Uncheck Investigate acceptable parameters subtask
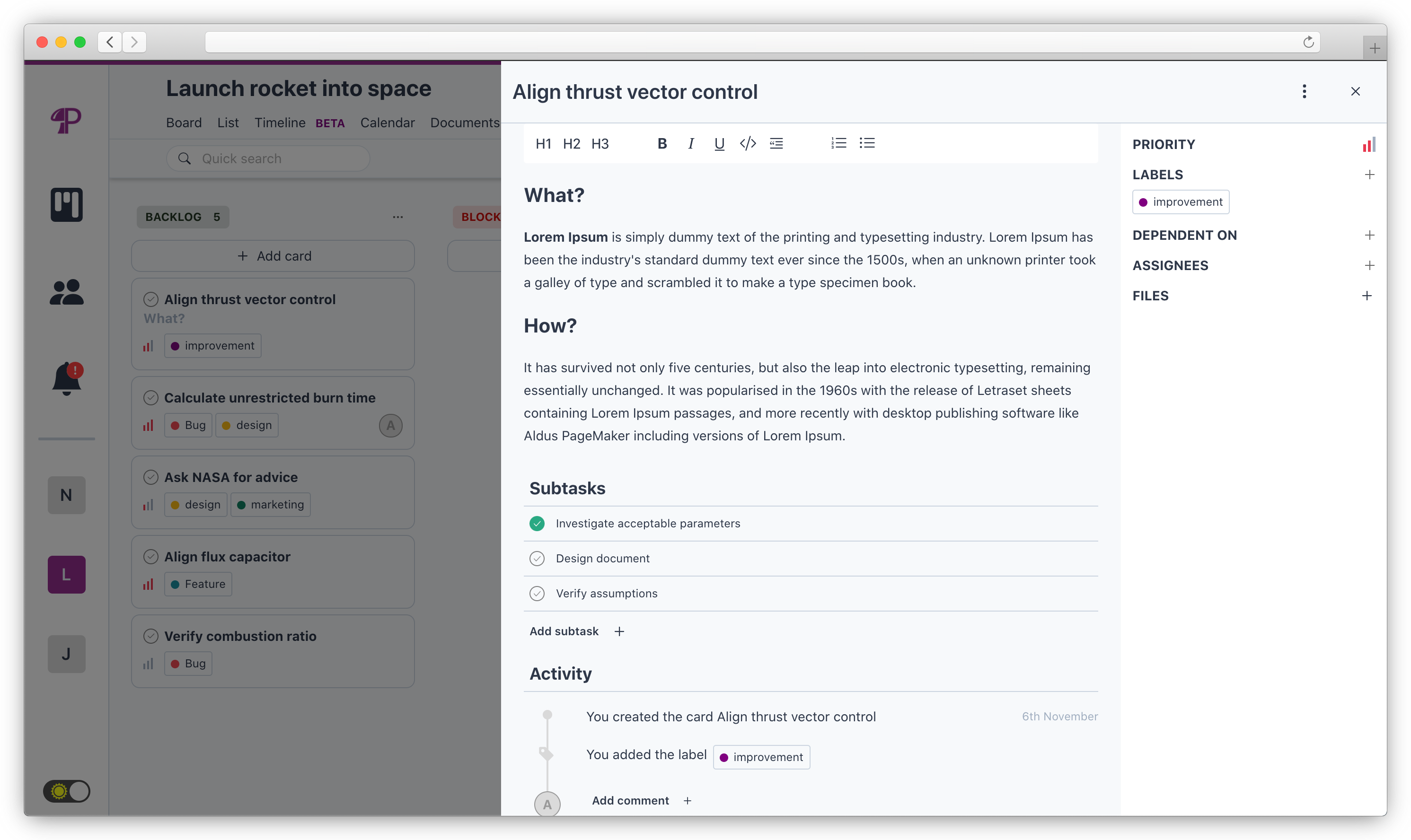 click(537, 524)
